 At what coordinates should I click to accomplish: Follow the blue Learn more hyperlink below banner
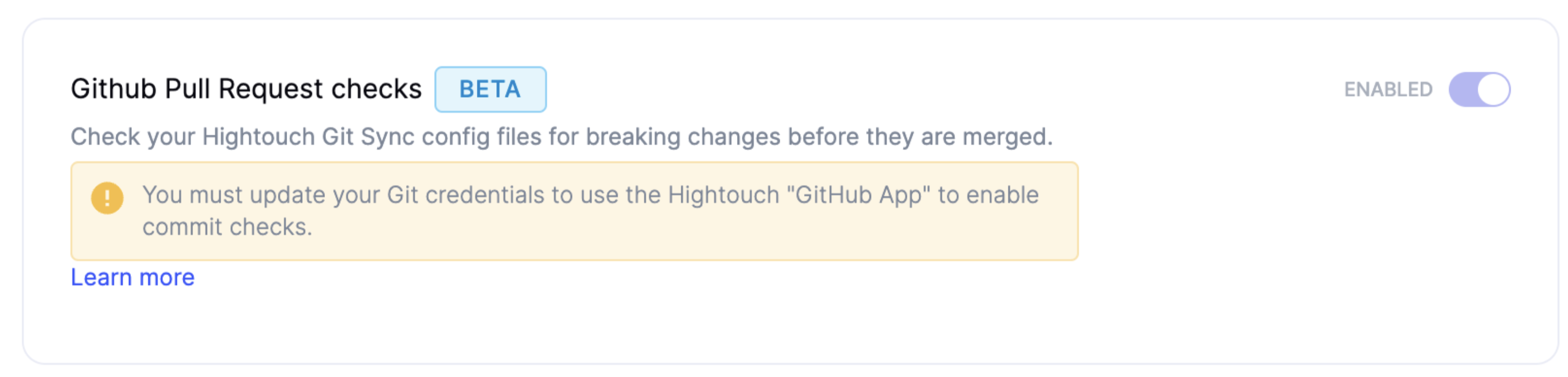tap(132, 277)
